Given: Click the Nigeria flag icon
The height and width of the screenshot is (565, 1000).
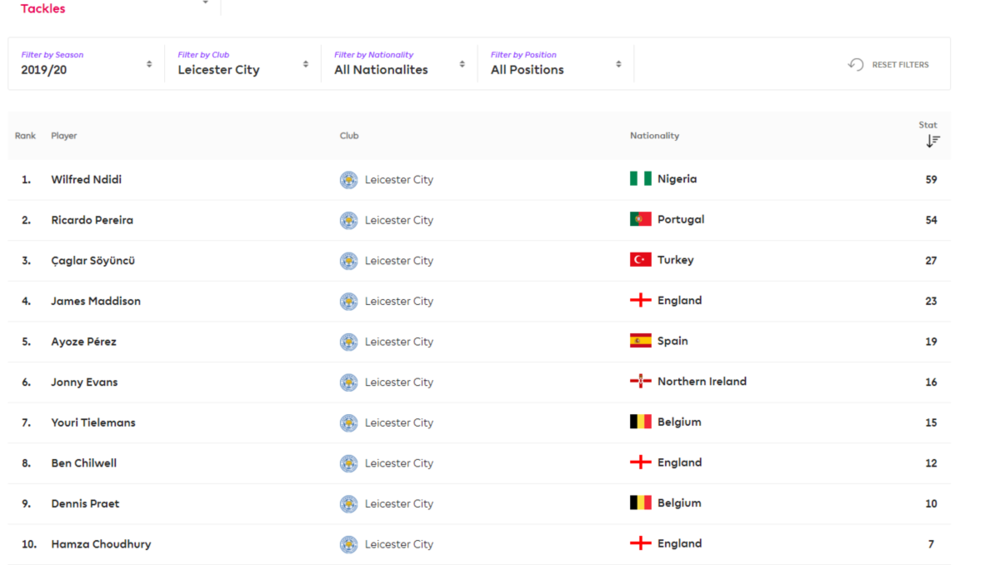Looking at the screenshot, I should coord(640,179).
